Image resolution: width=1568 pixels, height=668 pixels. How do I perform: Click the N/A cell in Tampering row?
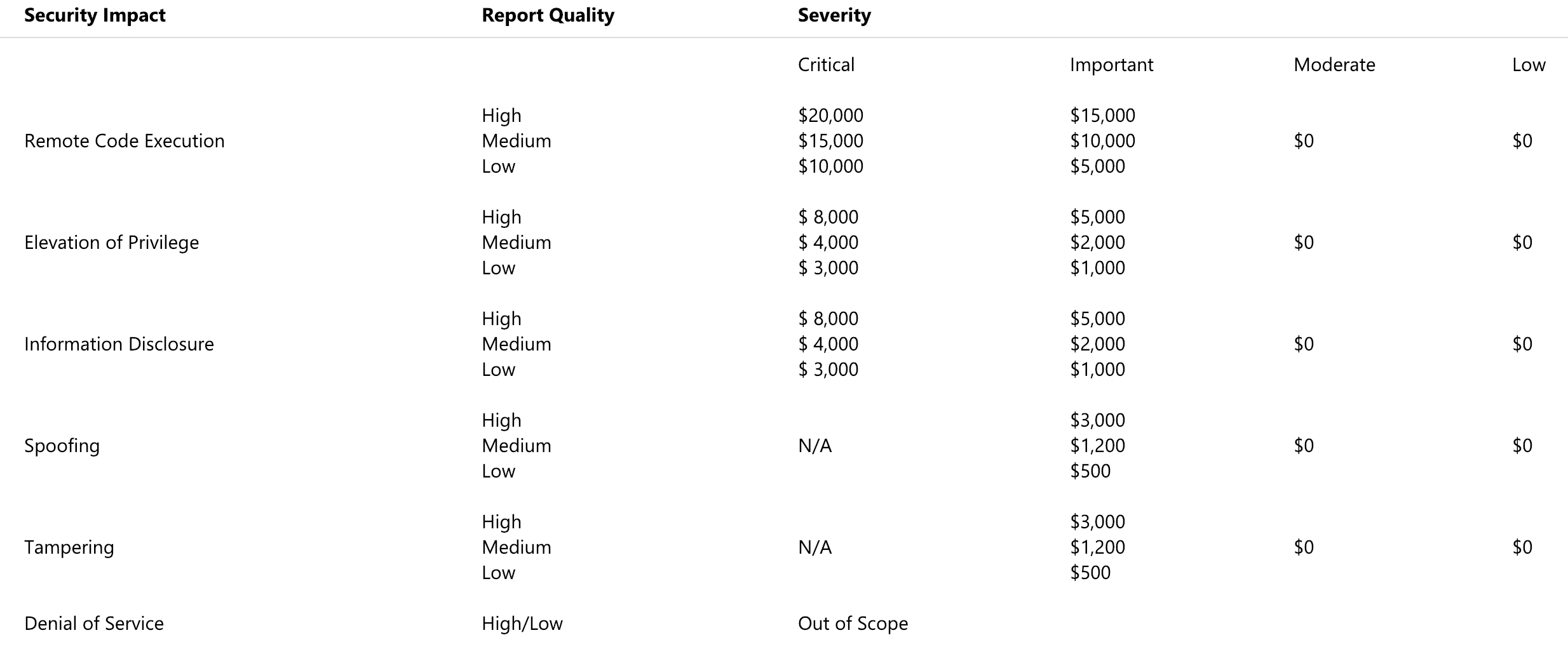pos(814,547)
